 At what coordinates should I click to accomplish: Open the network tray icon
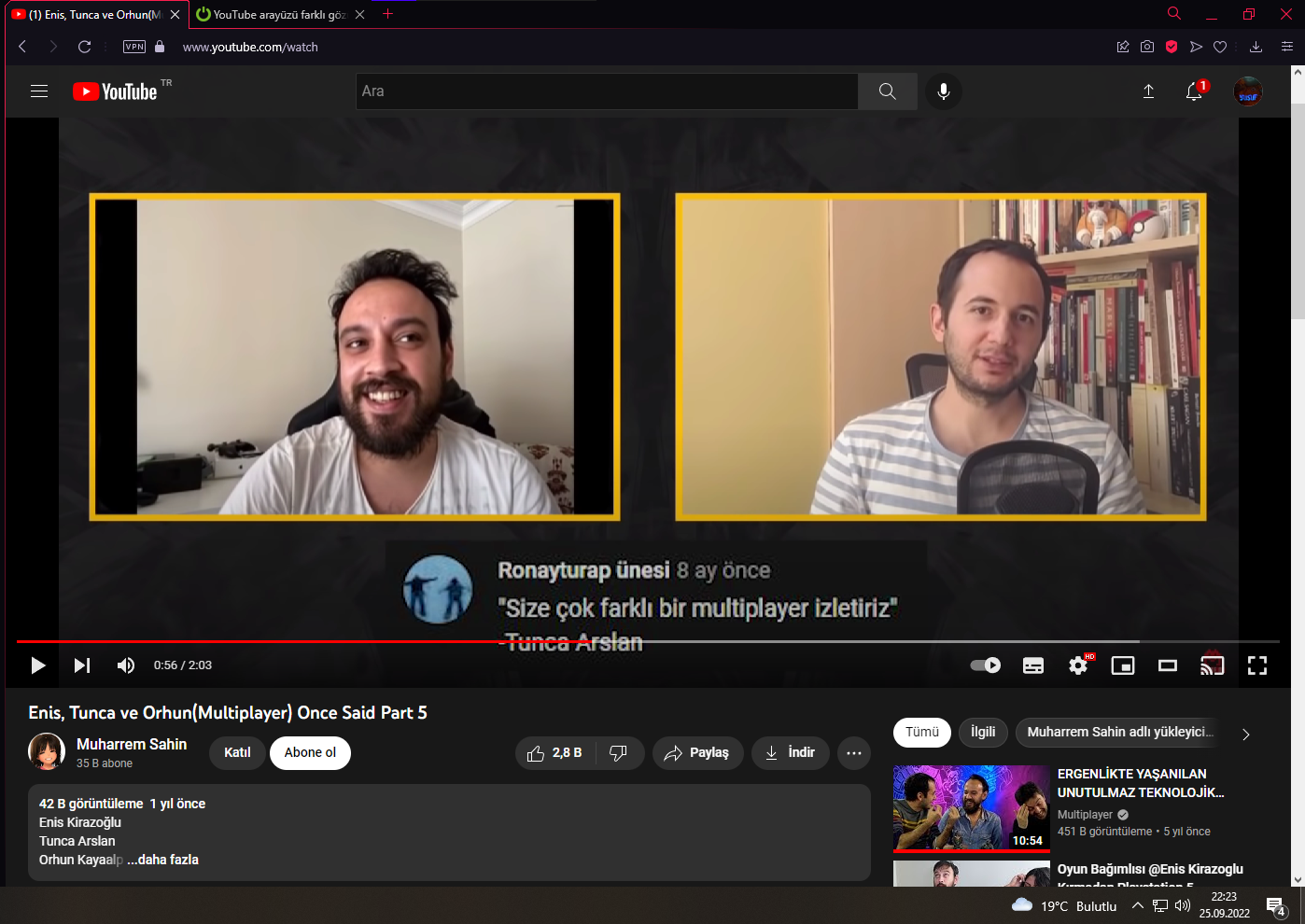pyautogui.click(x=1160, y=905)
